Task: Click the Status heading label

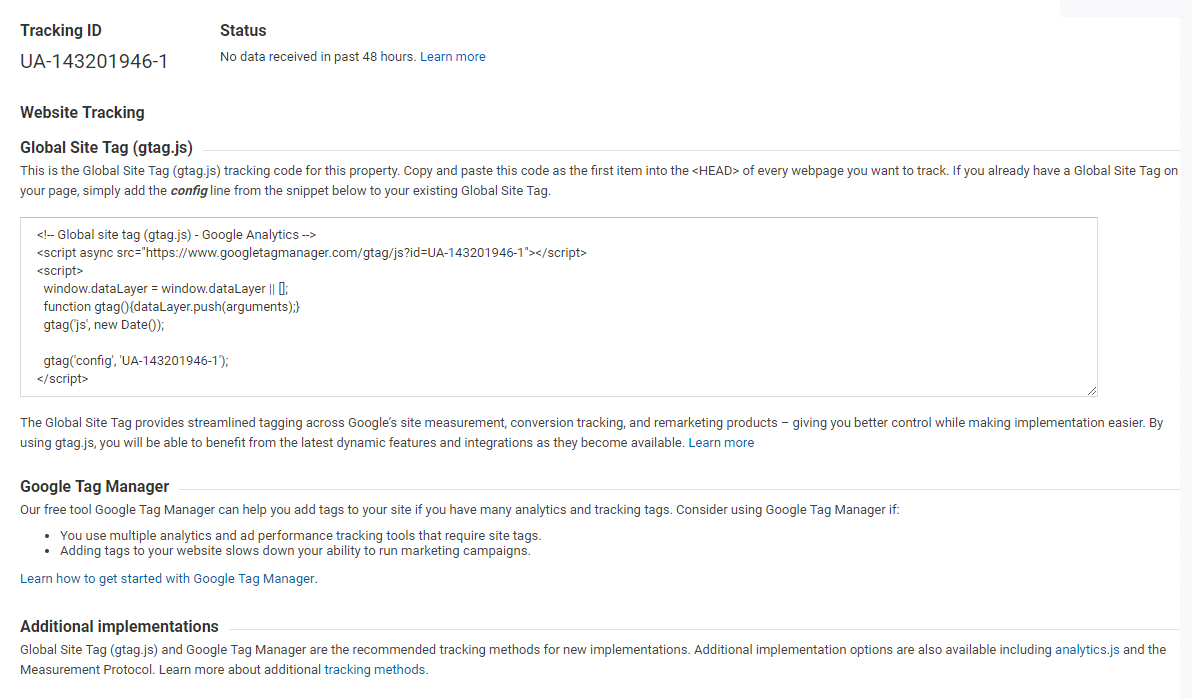Action: [243, 31]
